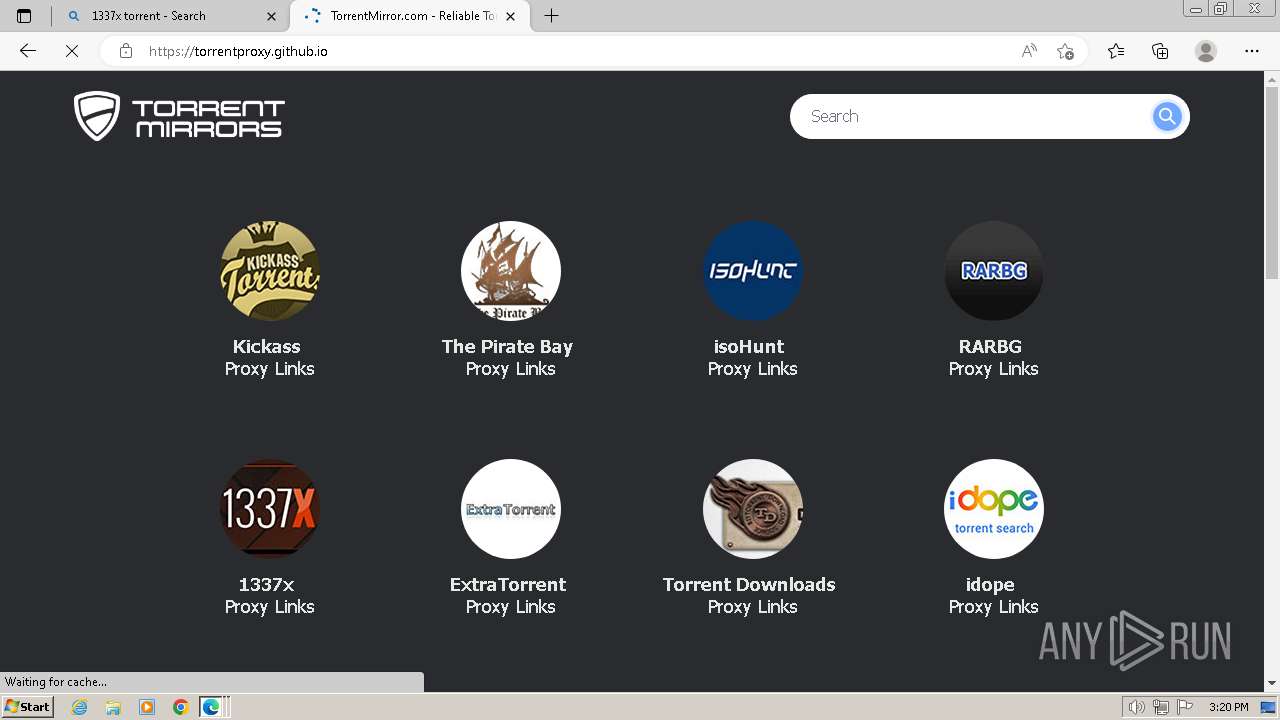Open the Action Center flag icon

[x=1185, y=707]
